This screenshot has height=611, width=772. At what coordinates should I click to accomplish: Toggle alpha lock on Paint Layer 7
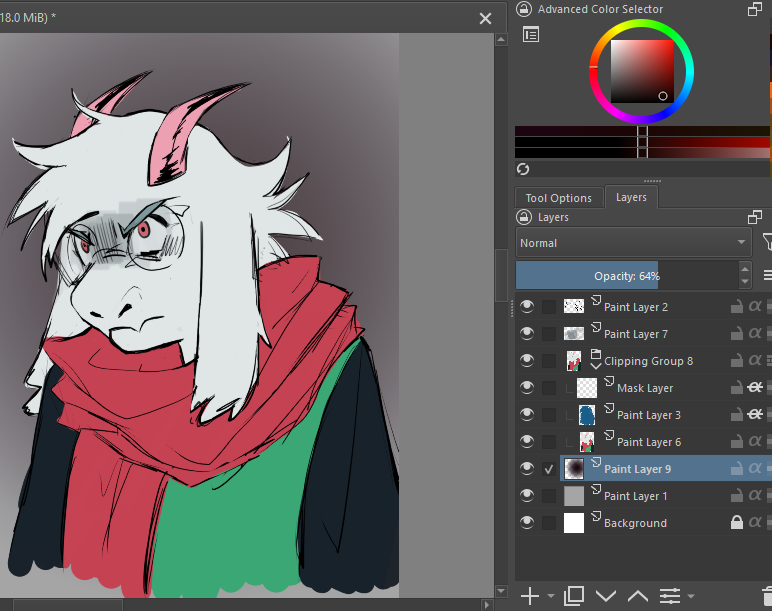click(x=755, y=333)
